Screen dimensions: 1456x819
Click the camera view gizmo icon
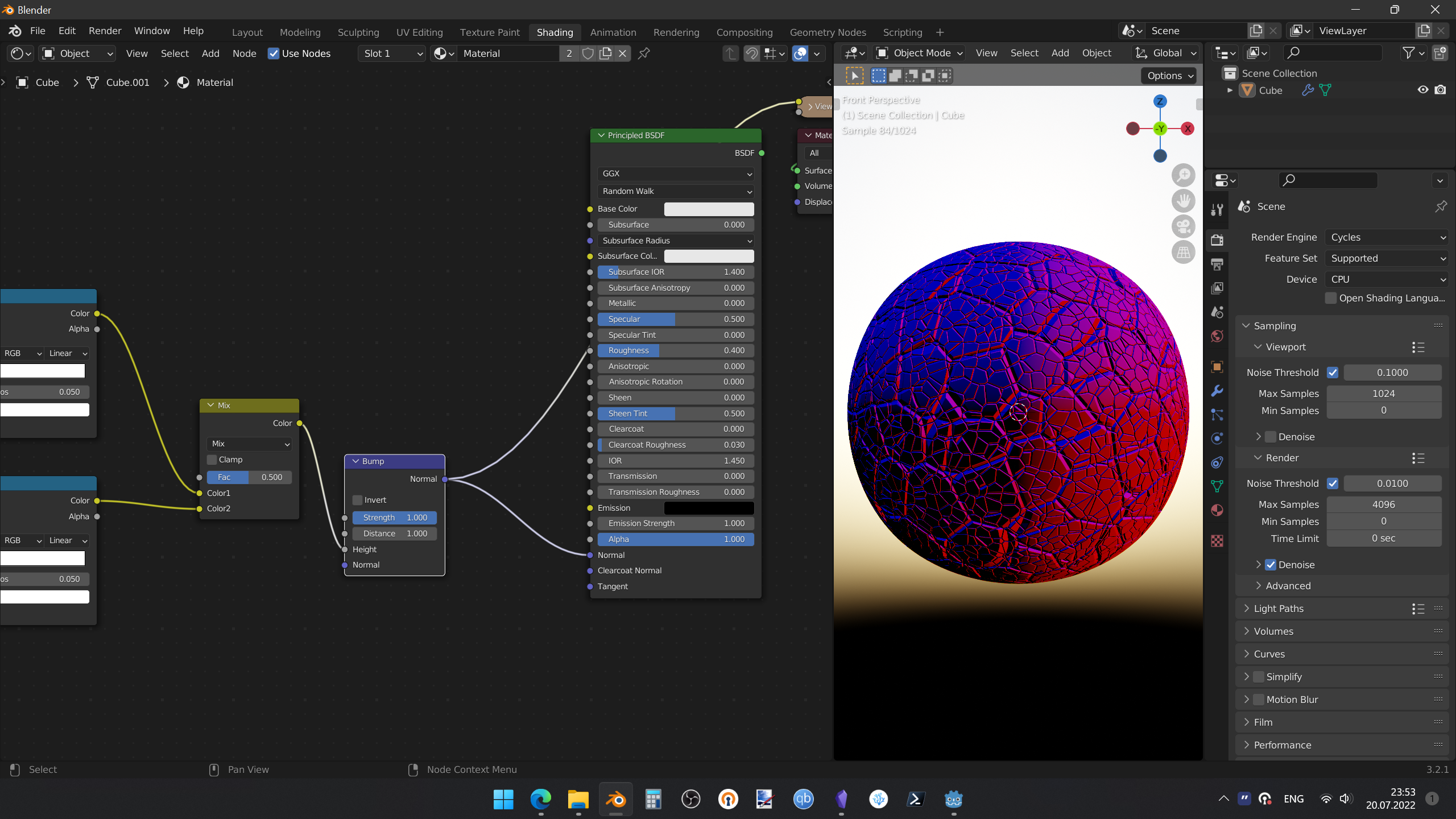[x=1184, y=227]
